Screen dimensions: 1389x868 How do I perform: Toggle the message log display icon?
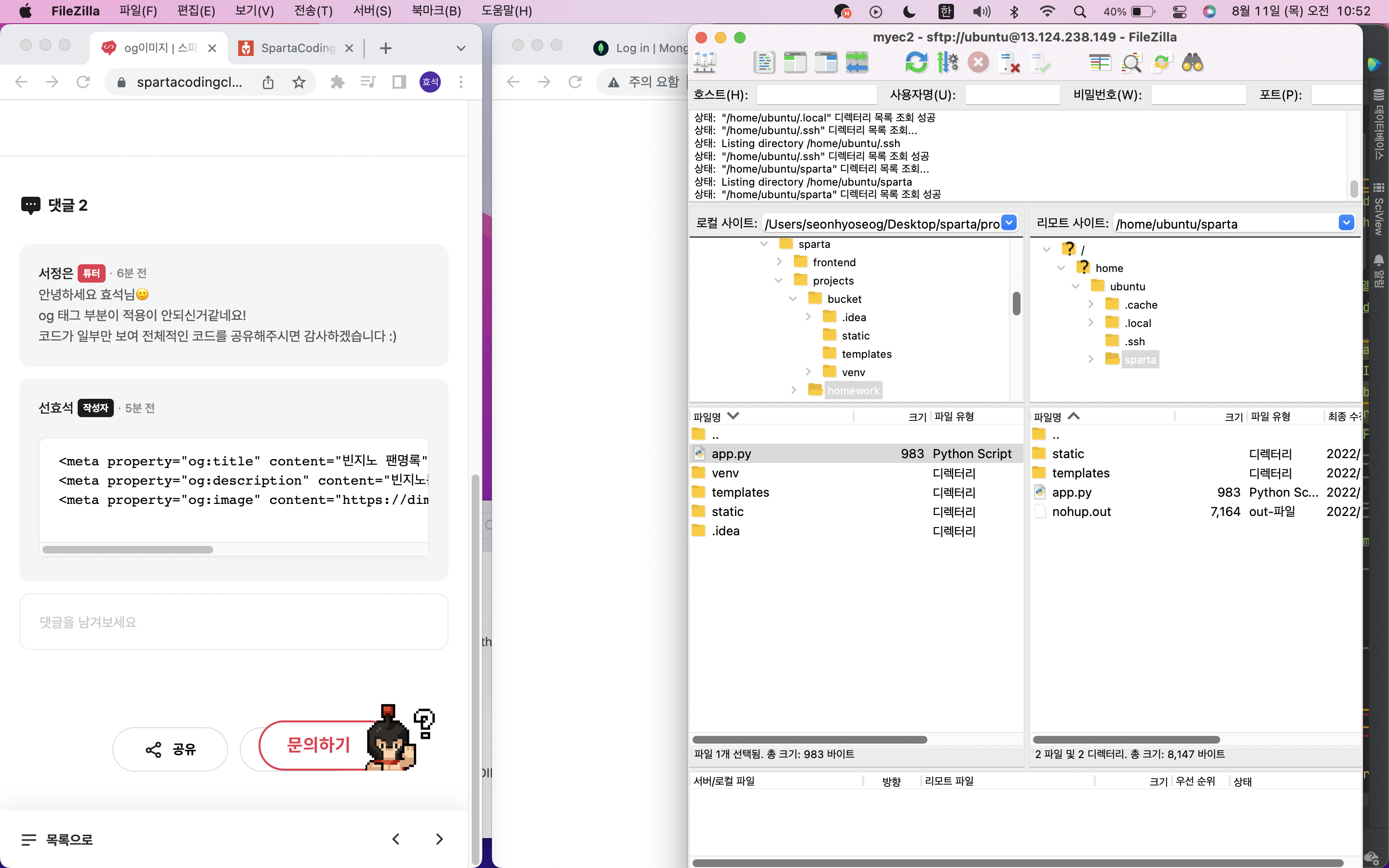tap(764, 63)
